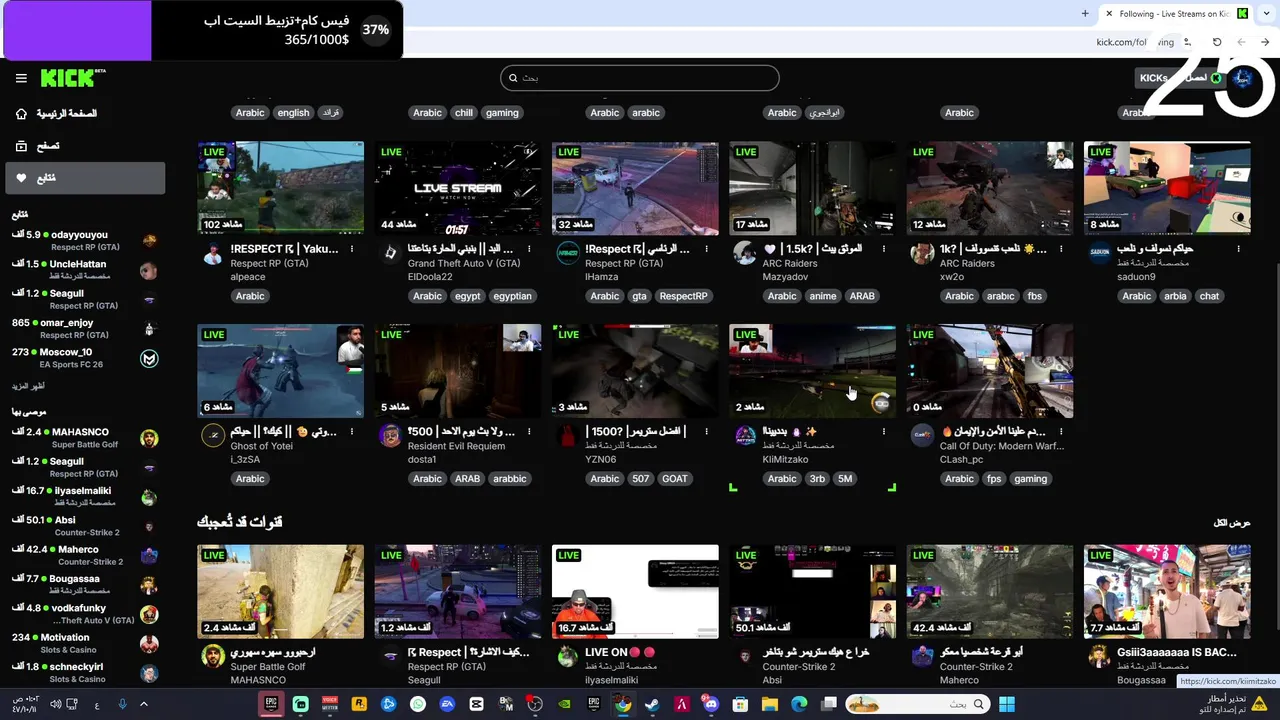The height and width of the screenshot is (720, 1280).
Task: Open three-dot menu on IHamza stream card
Action: pyautogui.click(x=706, y=249)
